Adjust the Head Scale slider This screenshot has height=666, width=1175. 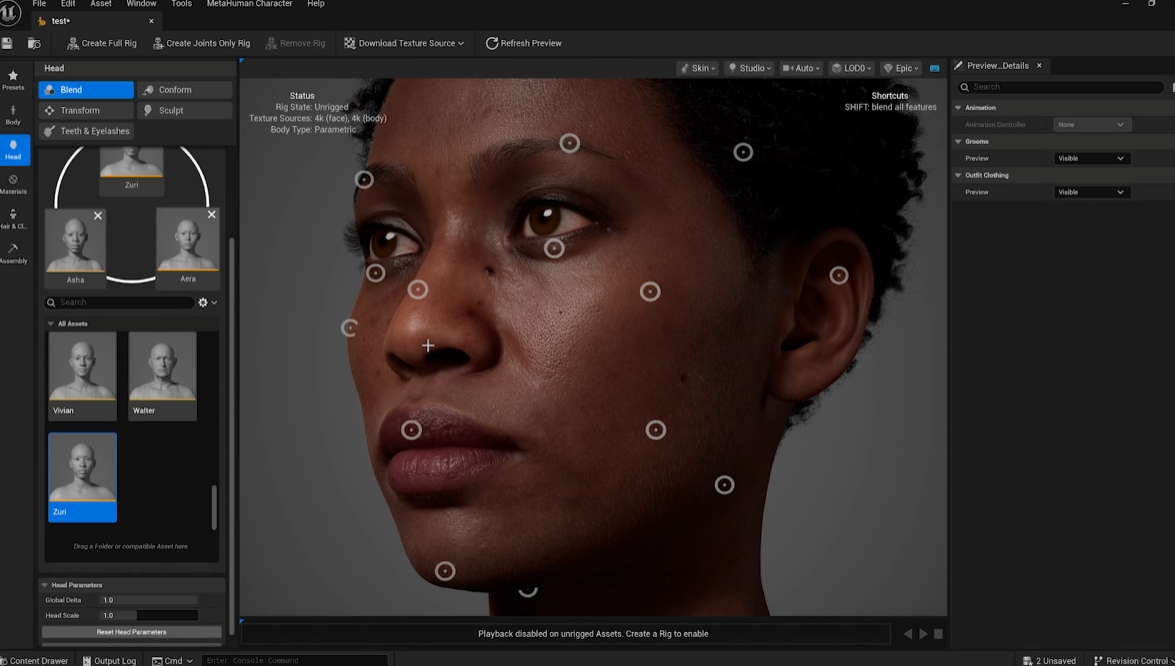149,616
